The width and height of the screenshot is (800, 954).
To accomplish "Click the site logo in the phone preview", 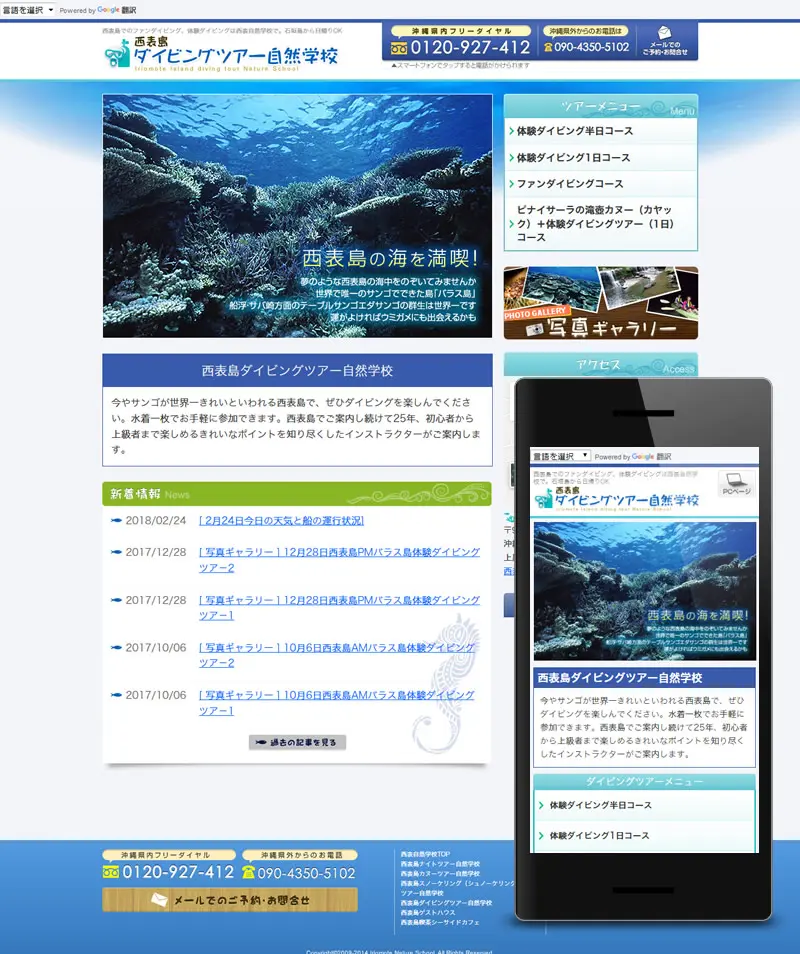I will click(x=616, y=498).
